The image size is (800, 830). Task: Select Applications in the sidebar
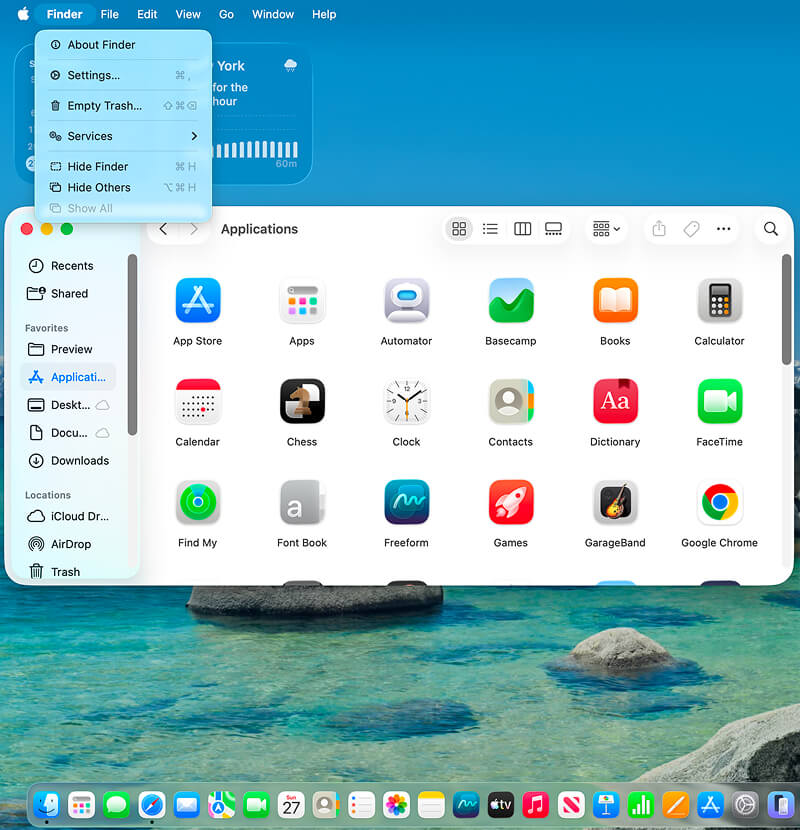(68, 377)
